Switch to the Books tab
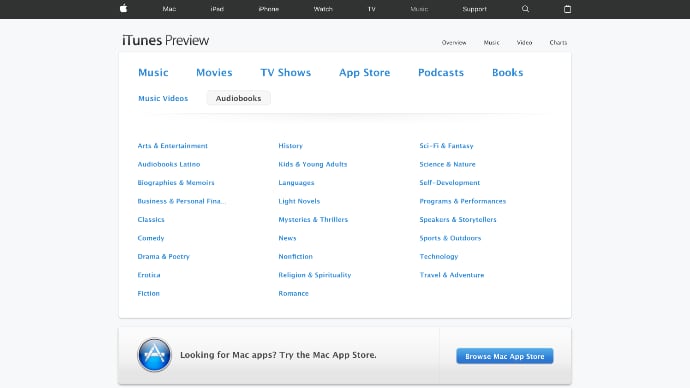This screenshot has height=388, width=690. coord(507,73)
